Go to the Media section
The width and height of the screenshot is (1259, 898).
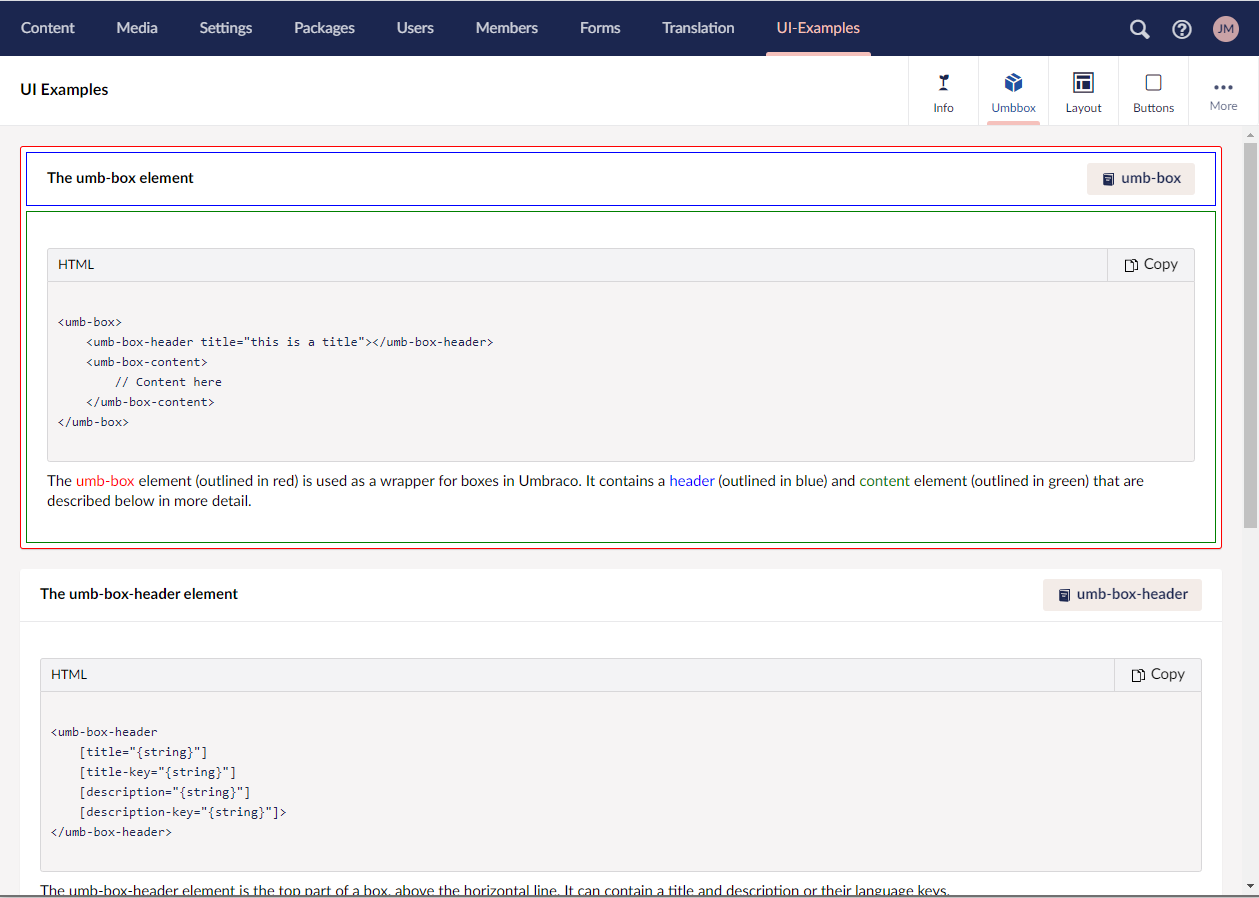click(x=137, y=28)
